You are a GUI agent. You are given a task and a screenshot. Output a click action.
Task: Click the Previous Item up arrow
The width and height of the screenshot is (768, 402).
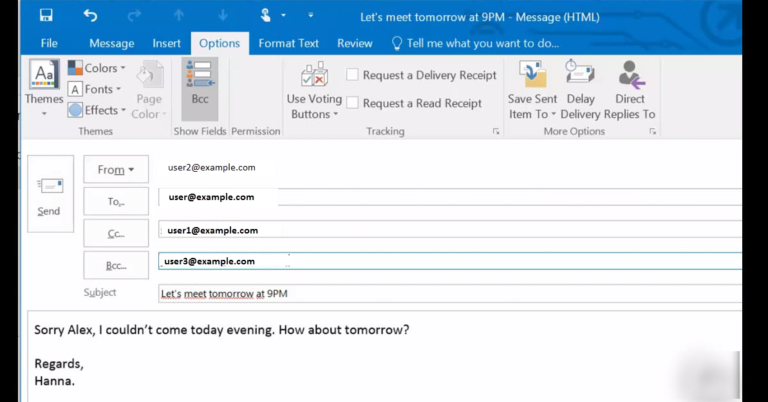(179, 16)
